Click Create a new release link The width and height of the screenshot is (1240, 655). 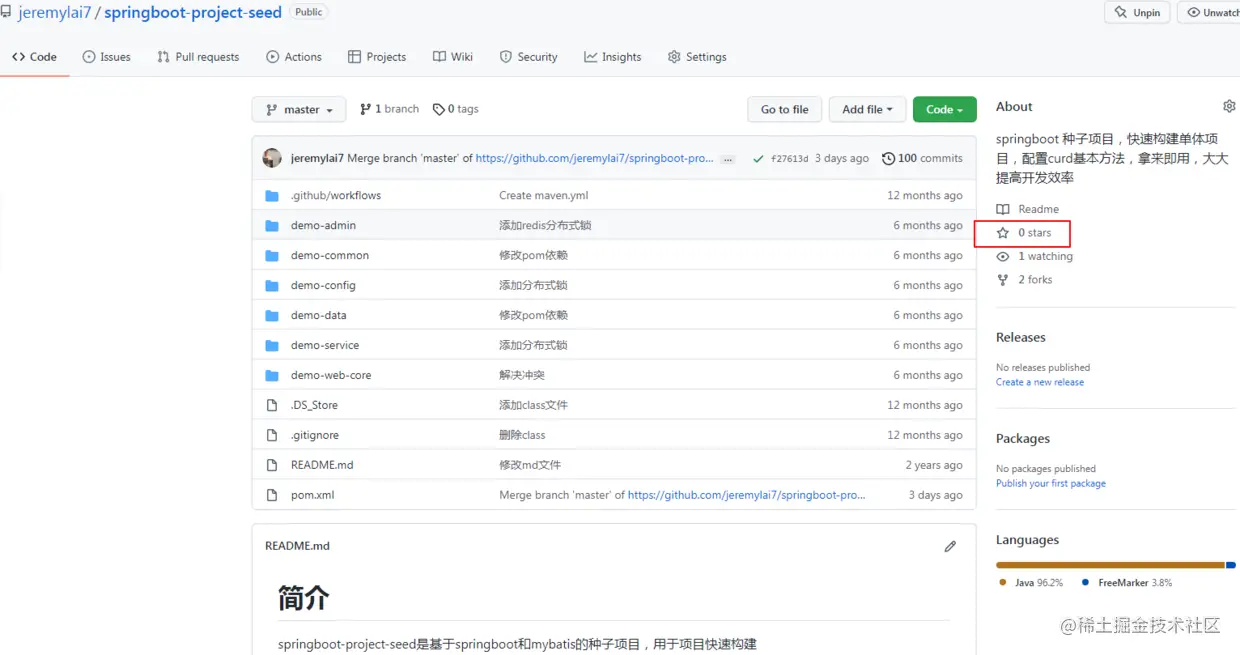coord(1040,382)
